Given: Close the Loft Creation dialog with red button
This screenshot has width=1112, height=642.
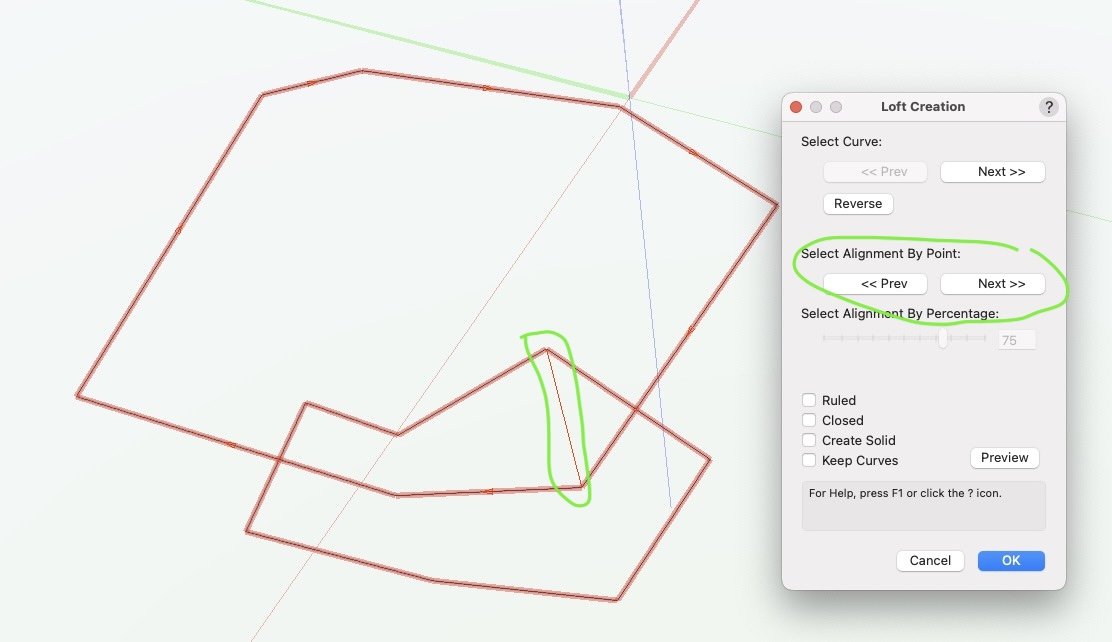Looking at the screenshot, I should pyautogui.click(x=796, y=107).
